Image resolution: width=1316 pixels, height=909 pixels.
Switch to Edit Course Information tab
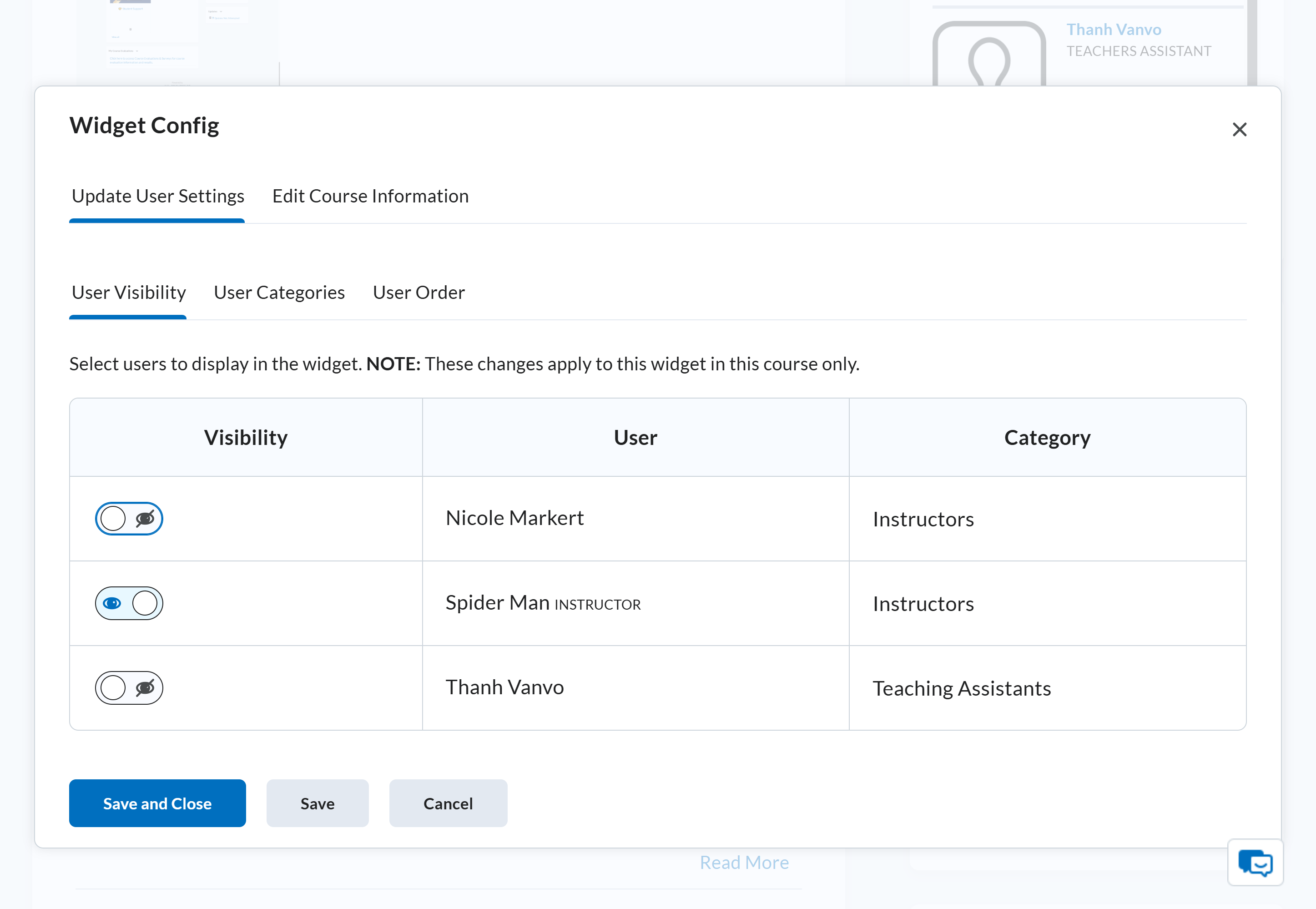pos(370,196)
